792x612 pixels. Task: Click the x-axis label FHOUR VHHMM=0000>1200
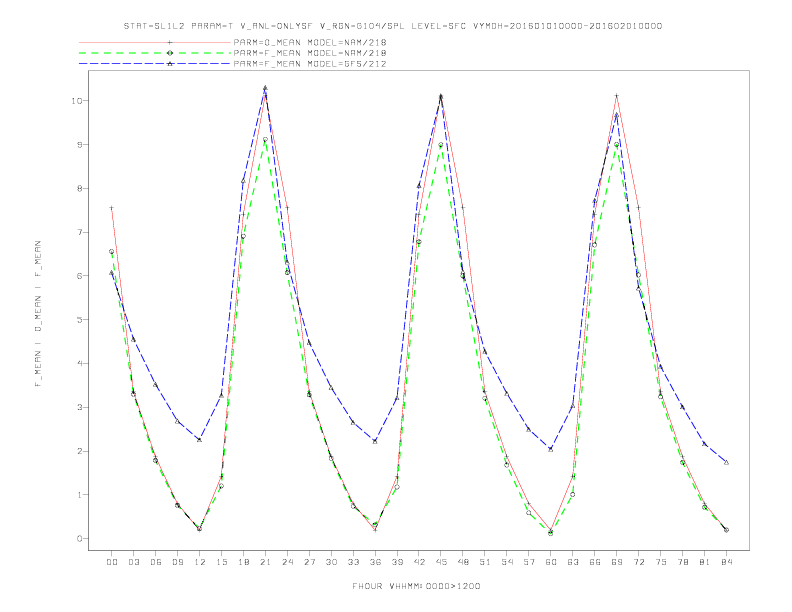(x=416, y=586)
